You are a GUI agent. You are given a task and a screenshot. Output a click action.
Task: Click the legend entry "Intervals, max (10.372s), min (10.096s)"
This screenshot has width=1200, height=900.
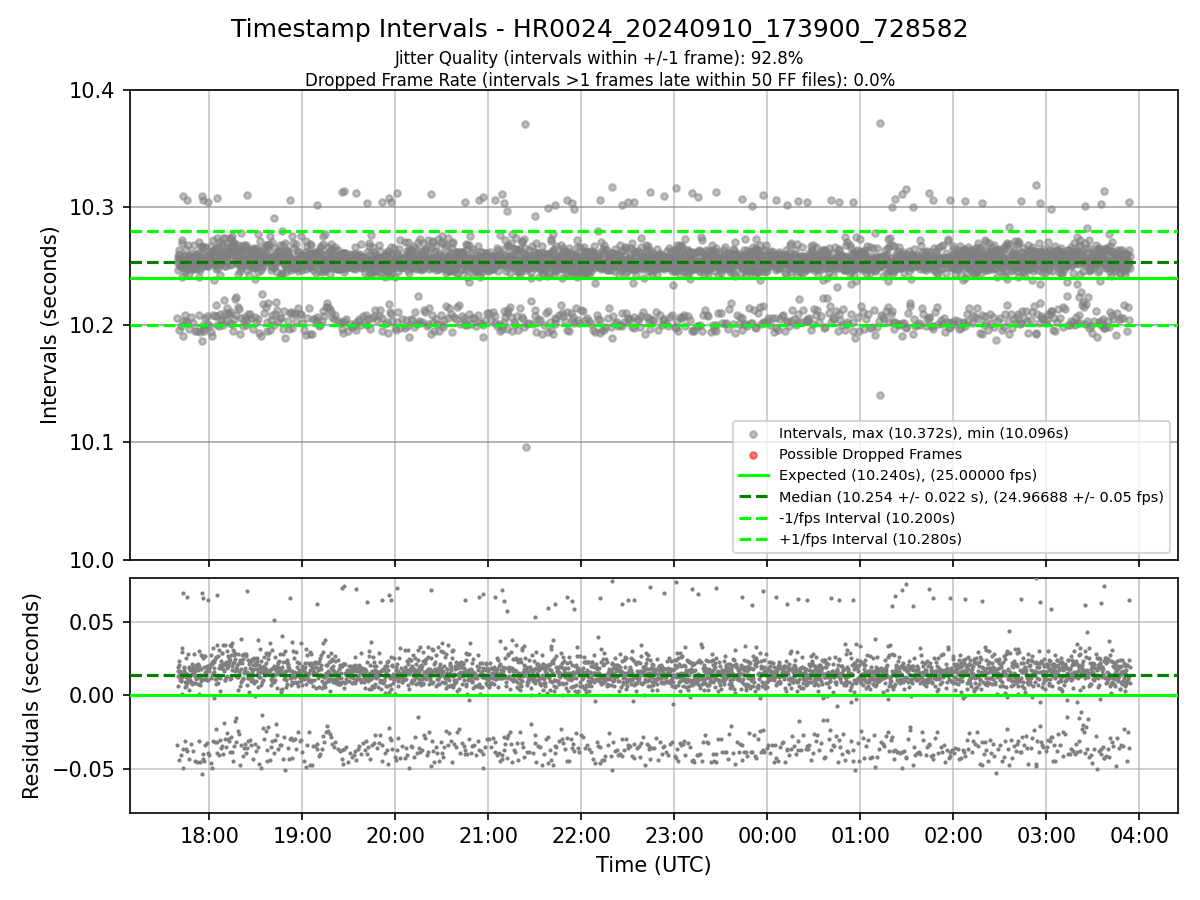923,433
